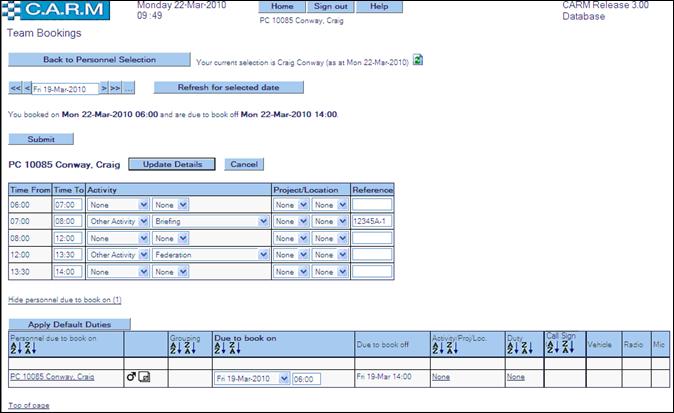Open the date picker ellipsis button
Viewport: 674px width, 413px height.
coord(128,88)
